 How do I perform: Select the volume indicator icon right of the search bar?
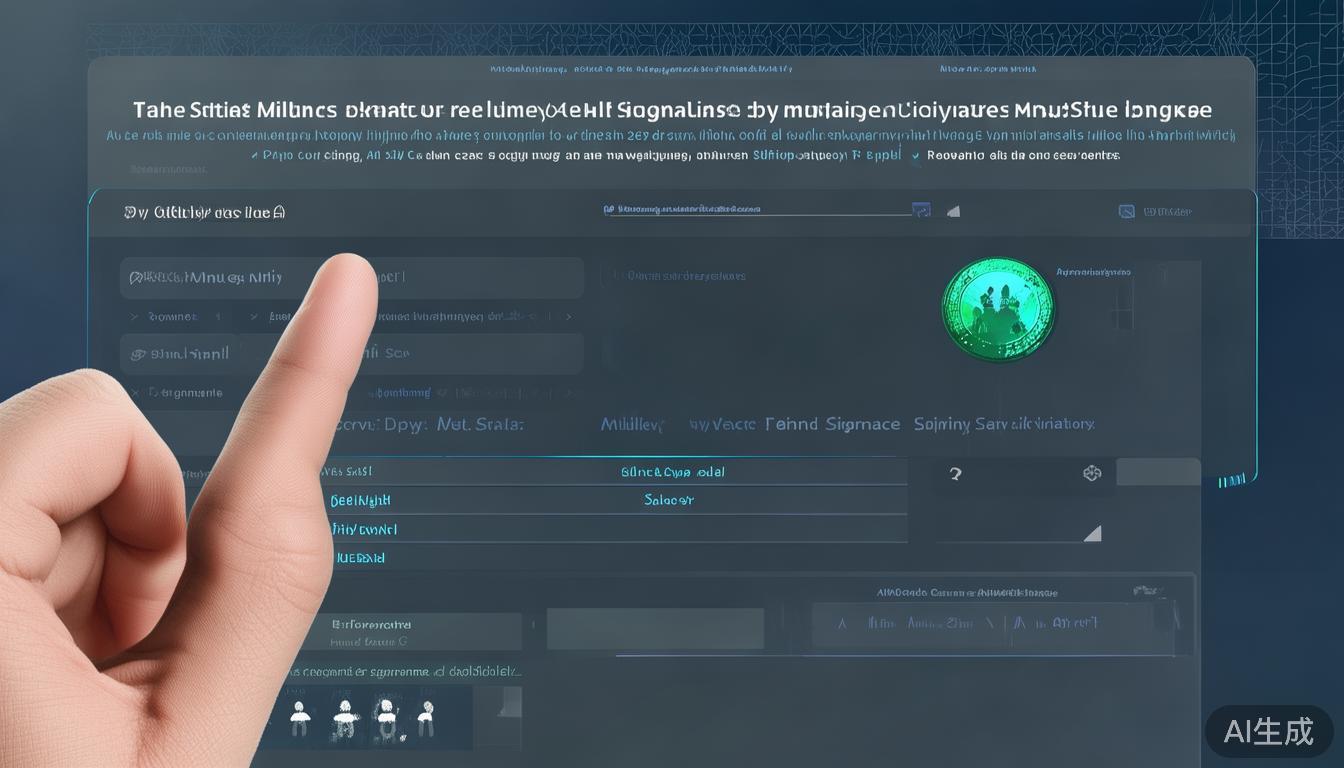tap(954, 211)
